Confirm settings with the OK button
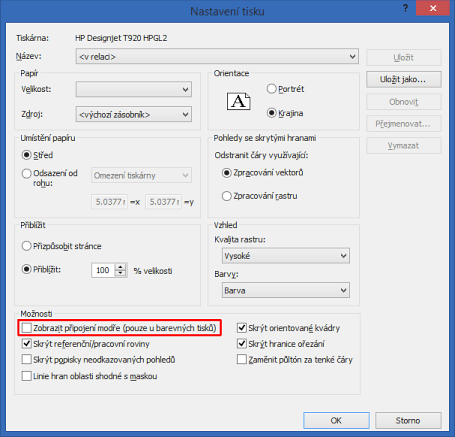This screenshot has height=437, width=455. [x=336, y=420]
